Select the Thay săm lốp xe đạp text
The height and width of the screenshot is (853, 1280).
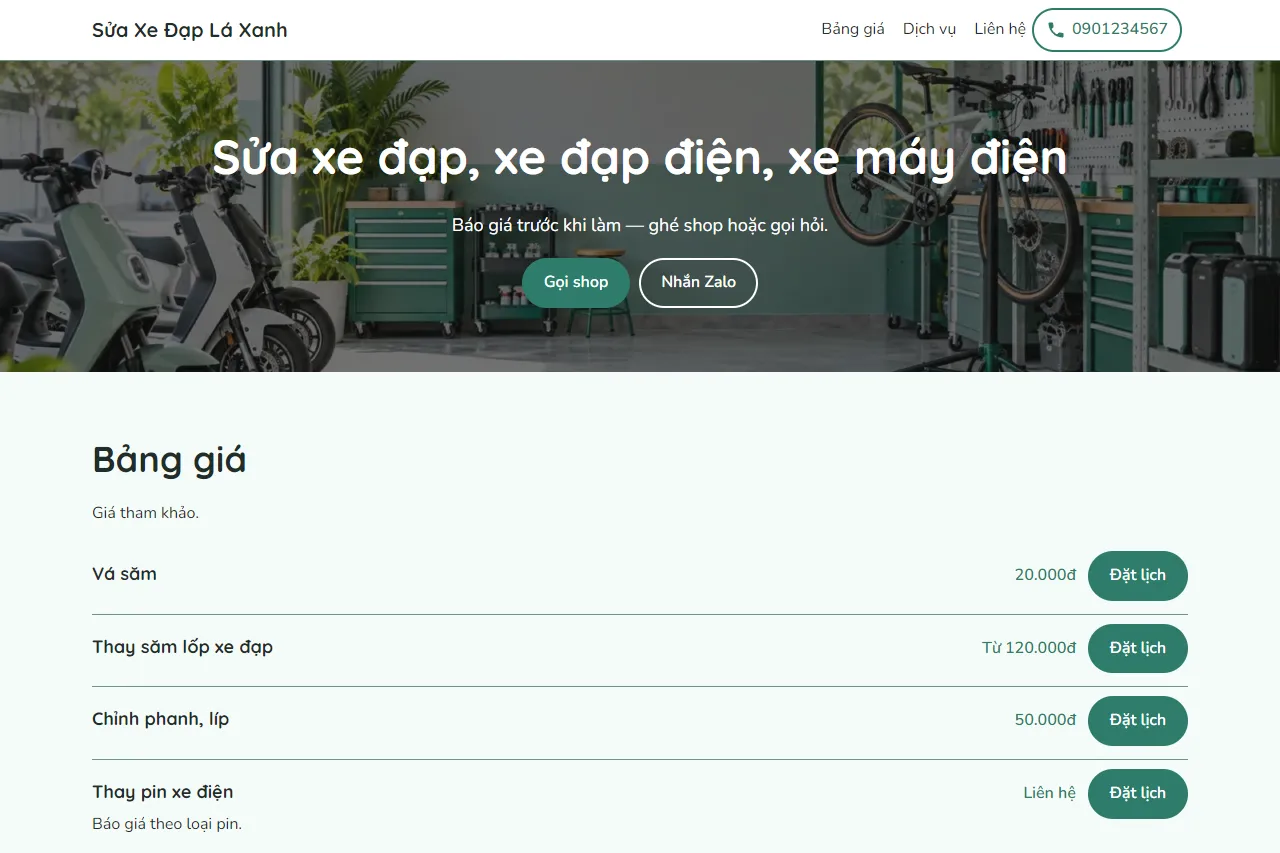click(x=182, y=647)
